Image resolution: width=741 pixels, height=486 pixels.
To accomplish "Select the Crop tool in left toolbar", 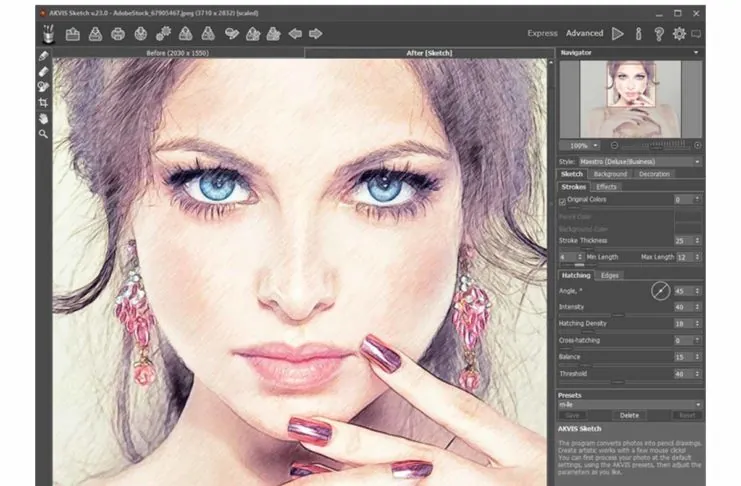I will pyautogui.click(x=43, y=102).
